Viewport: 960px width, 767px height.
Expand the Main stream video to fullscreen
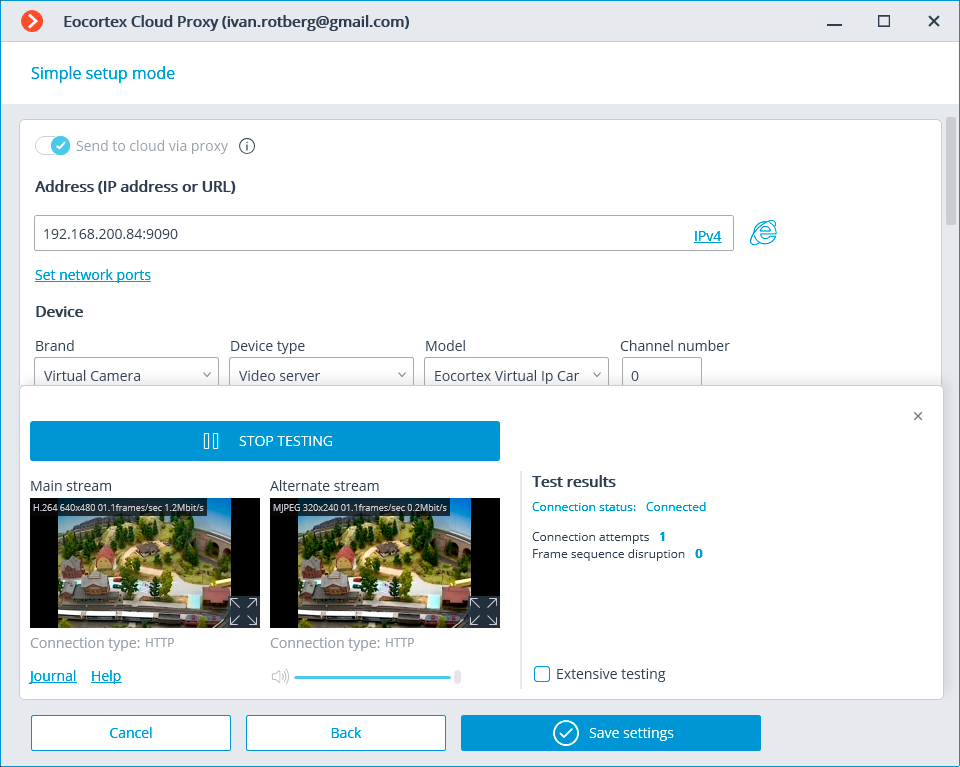click(x=242, y=612)
